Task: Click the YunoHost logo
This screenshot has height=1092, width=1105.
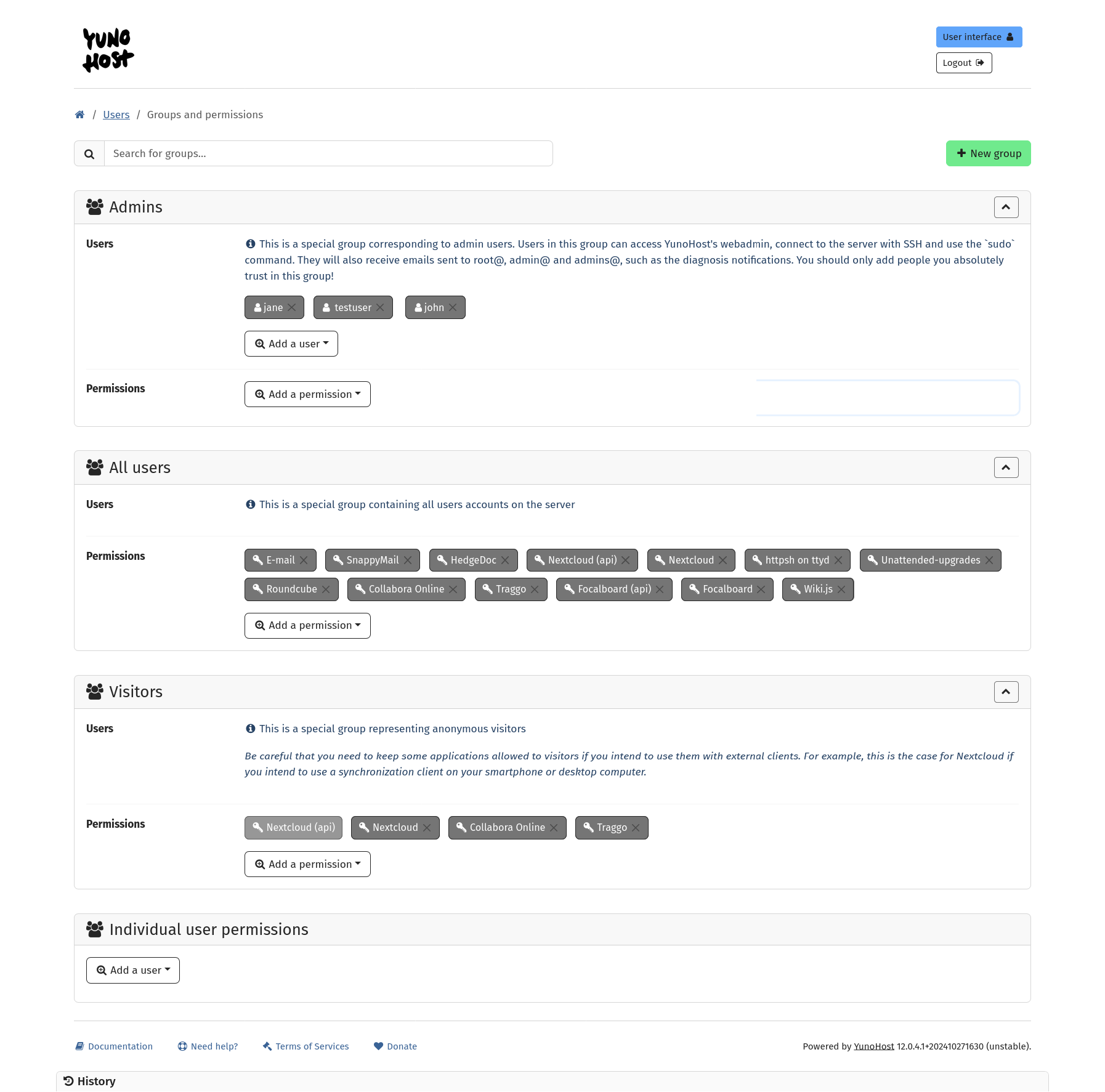Action: 108,49
